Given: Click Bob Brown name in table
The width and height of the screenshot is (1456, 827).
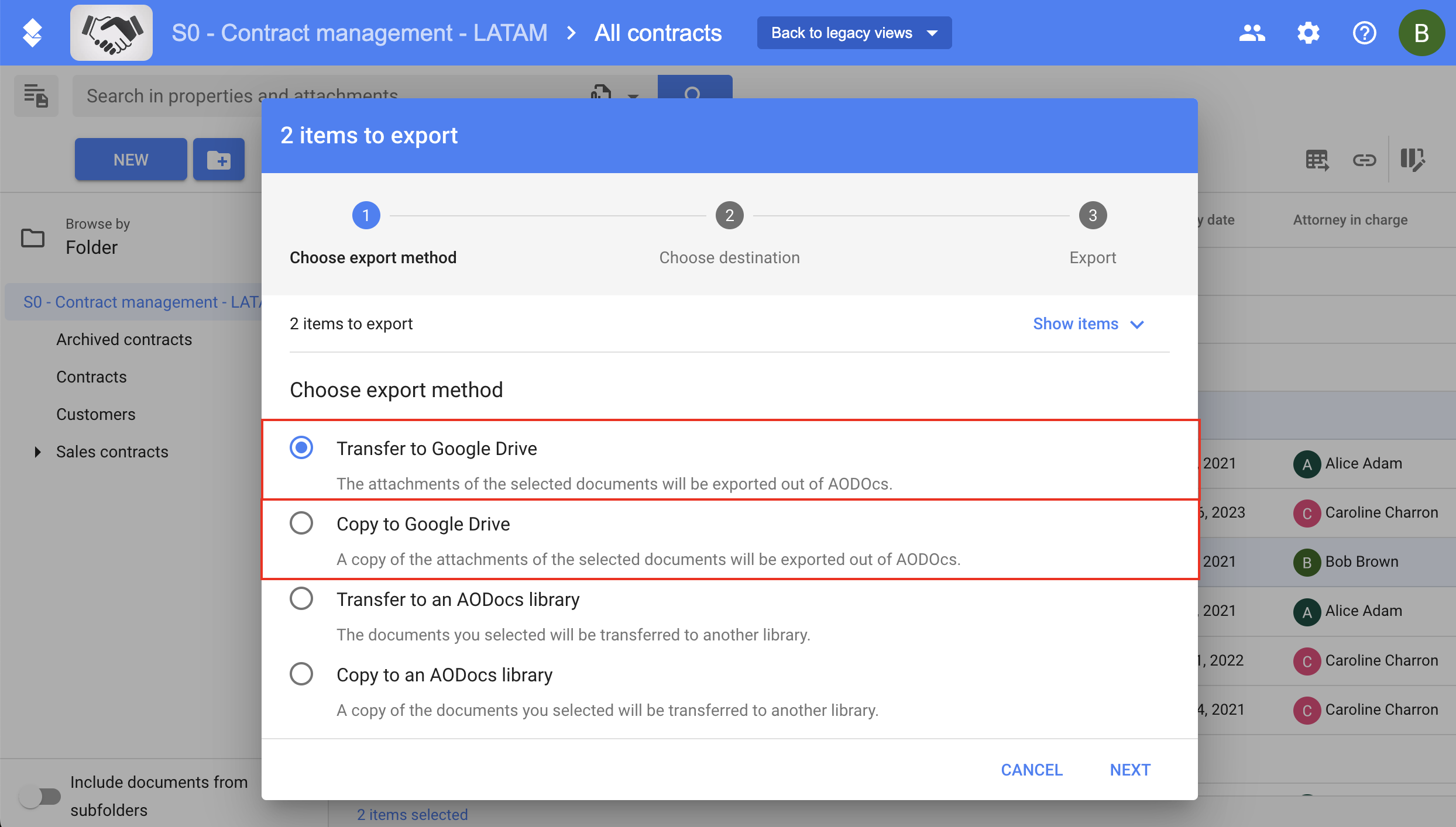Looking at the screenshot, I should pyautogui.click(x=1362, y=561).
